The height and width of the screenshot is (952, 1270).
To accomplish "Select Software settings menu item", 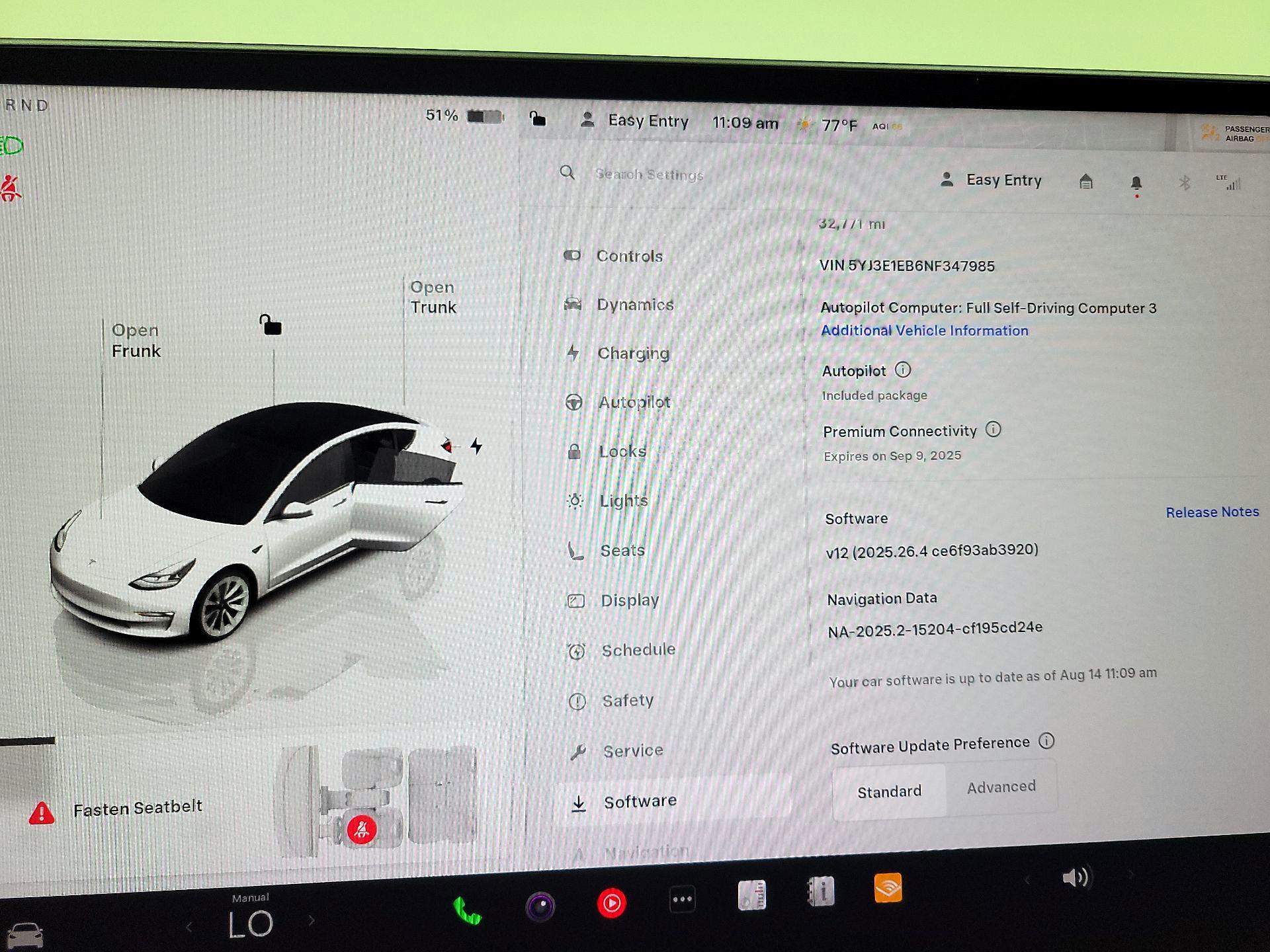I will 673,800.
